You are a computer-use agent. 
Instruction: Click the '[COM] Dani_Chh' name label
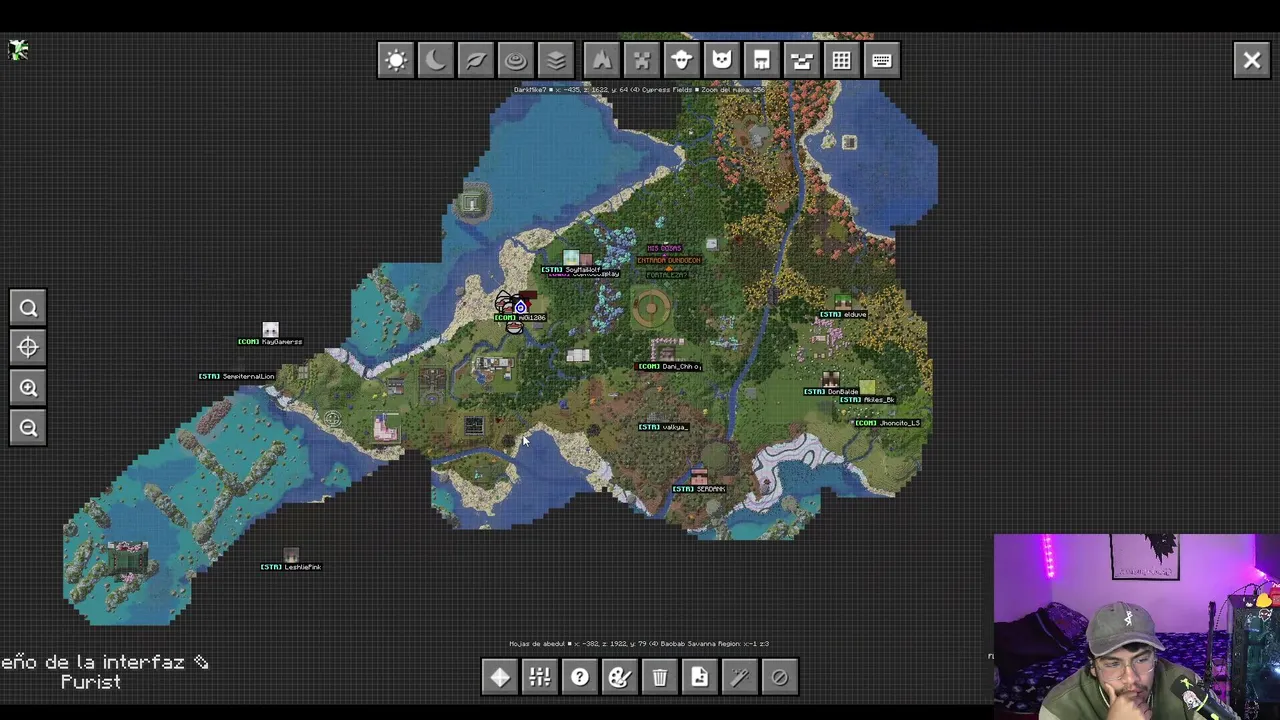(x=669, y=367)
